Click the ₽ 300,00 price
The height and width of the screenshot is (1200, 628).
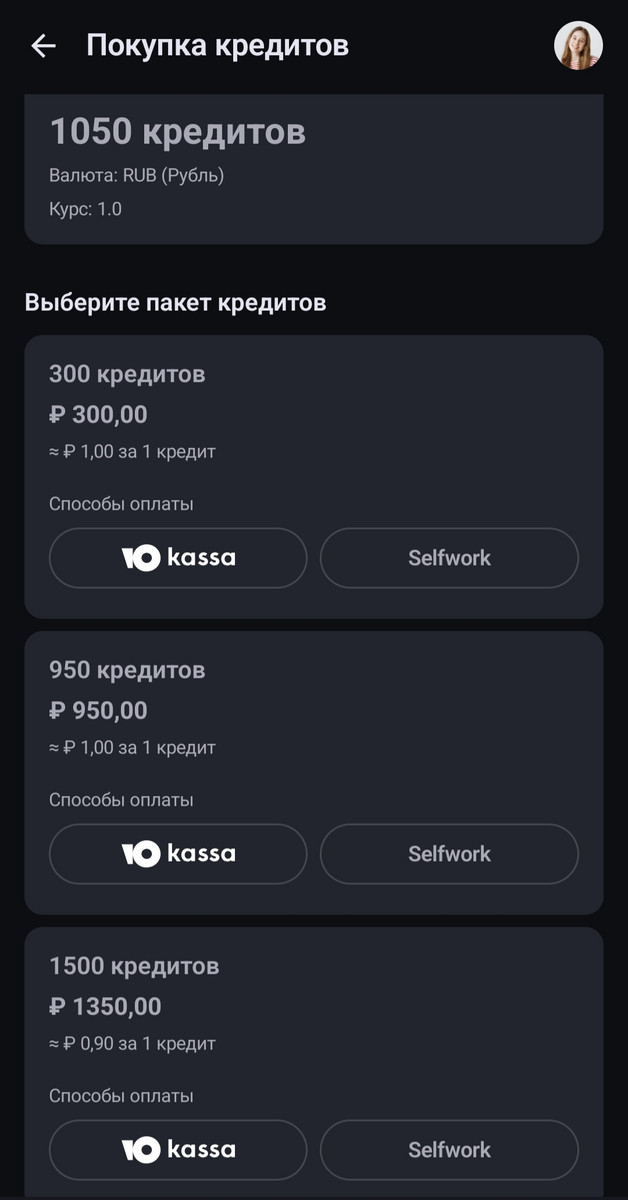pyautogui.click(x=98, y=415)
